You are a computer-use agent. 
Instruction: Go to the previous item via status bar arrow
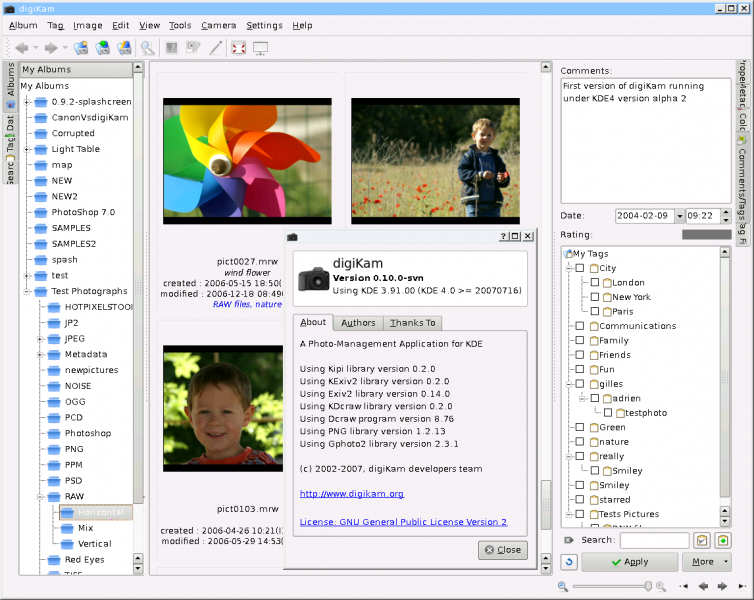[703, 586]
